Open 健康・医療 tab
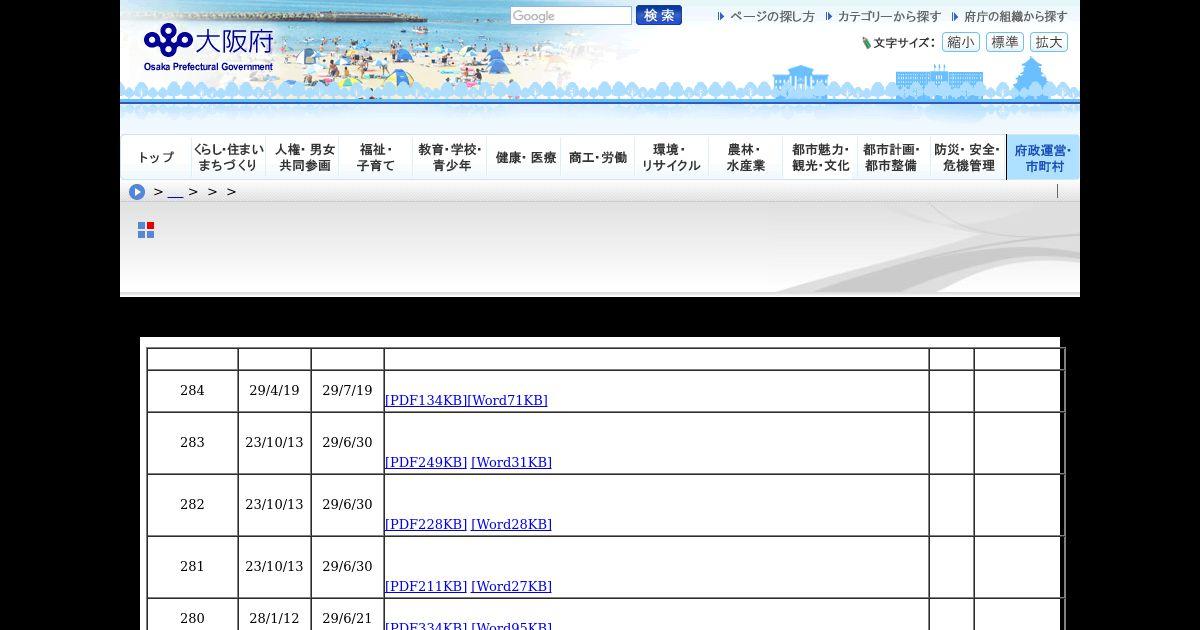 coord(524,157)
